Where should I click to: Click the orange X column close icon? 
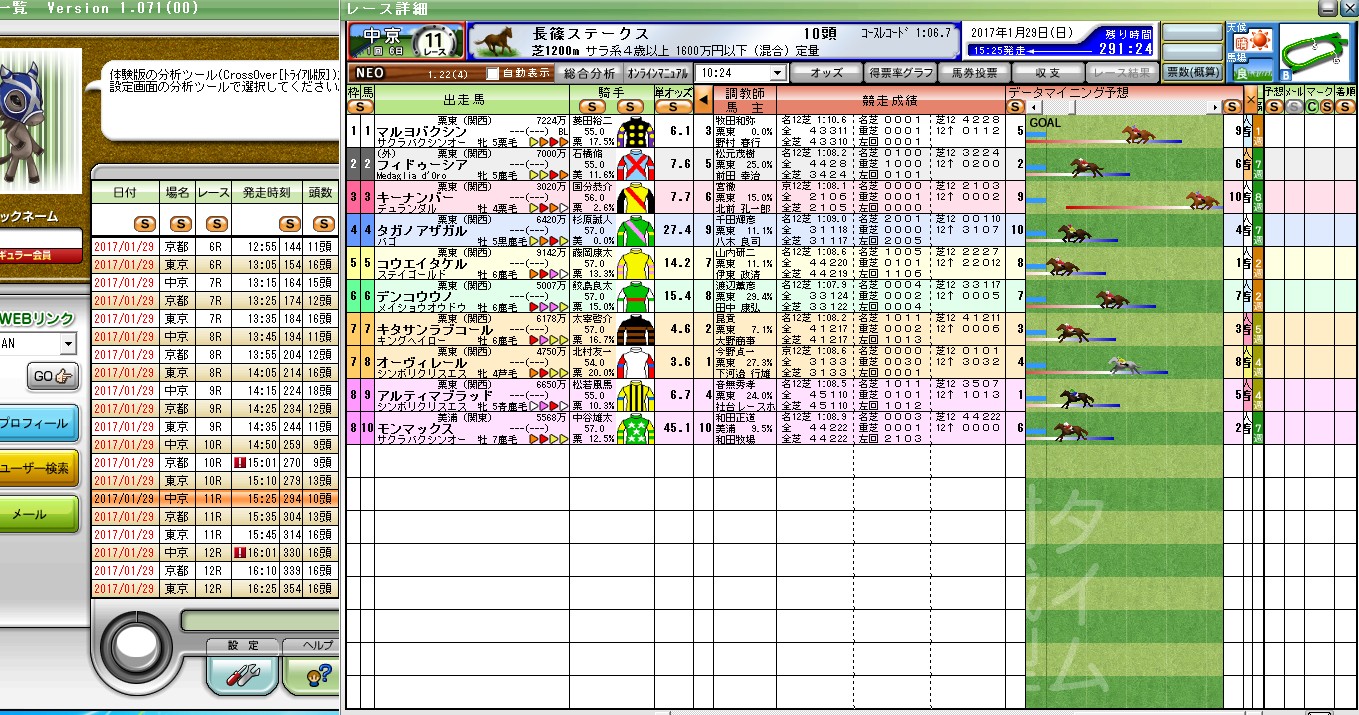pos(1250,99)
